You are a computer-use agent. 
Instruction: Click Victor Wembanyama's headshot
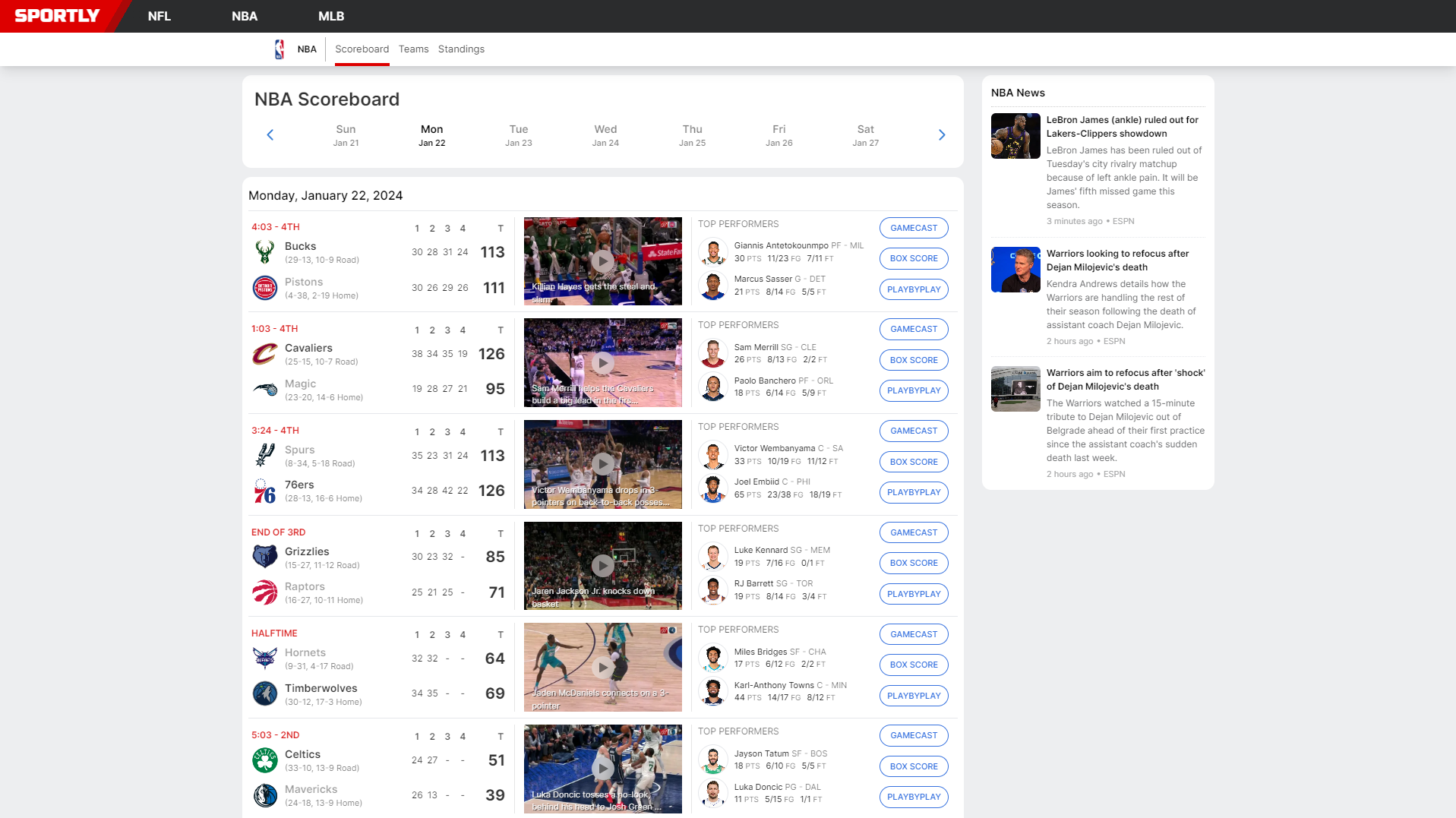tap(713, 455)
